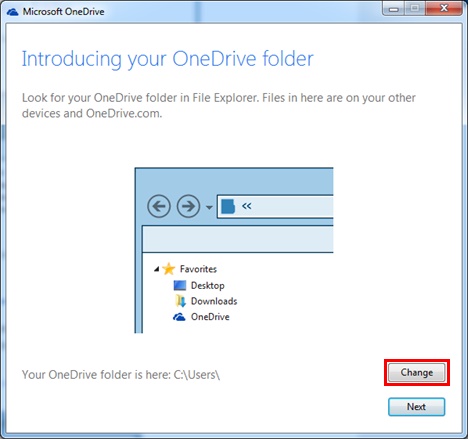The width and height of the screenshot is (469, 440).
Task: Click the OneDrive cloud icon in Favorites
Action: (179, 317)
